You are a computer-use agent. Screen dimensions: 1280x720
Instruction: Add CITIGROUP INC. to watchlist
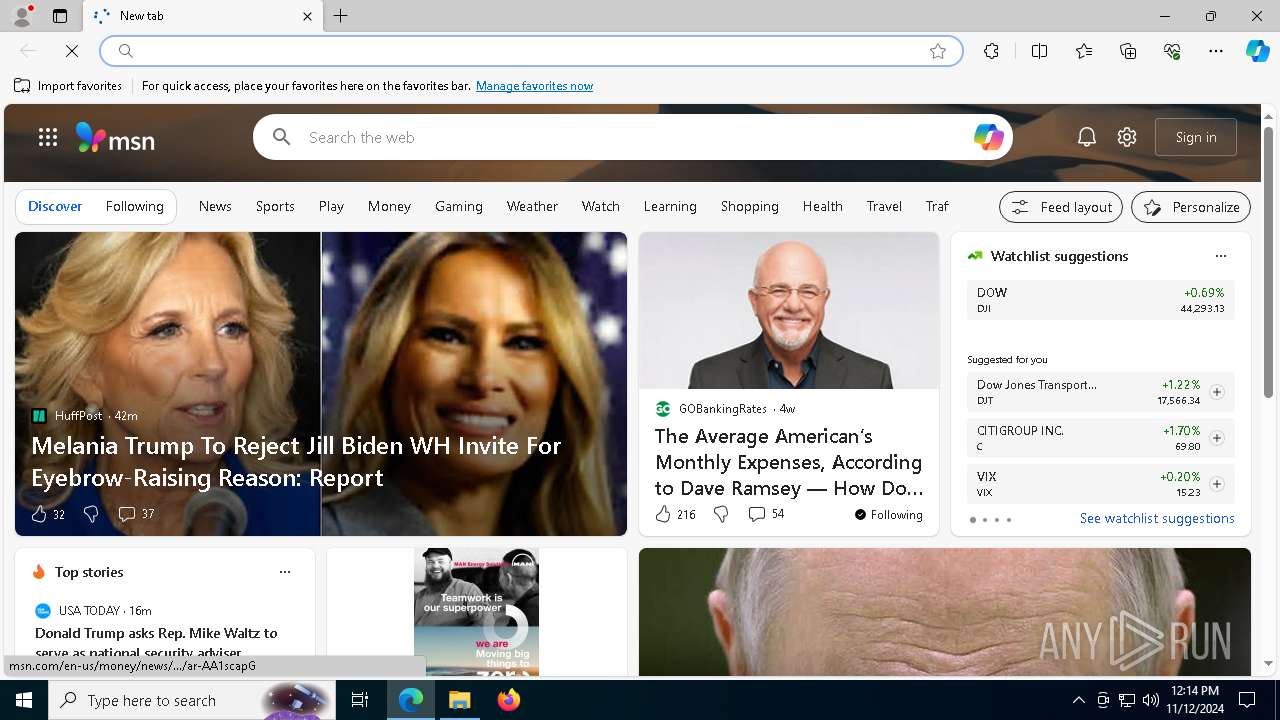coord(1217,438)
